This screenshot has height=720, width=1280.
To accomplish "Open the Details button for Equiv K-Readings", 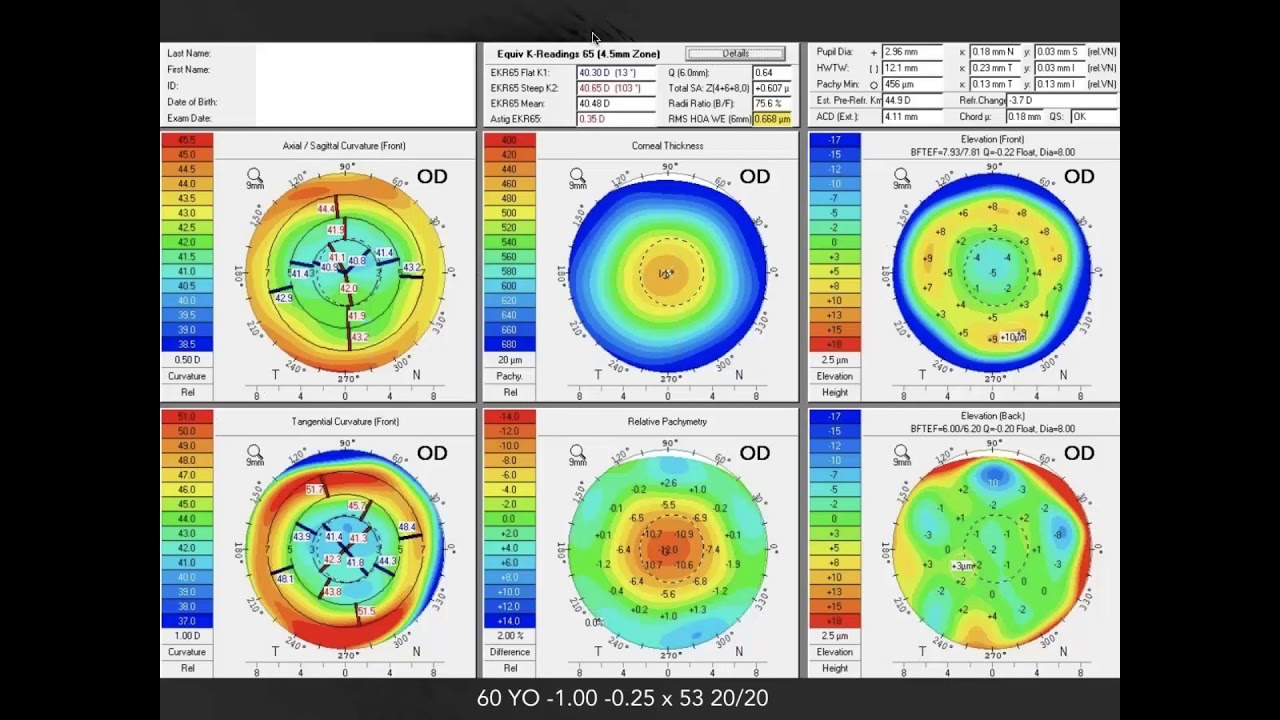I will pyautogui.click(x=735, y=53).
